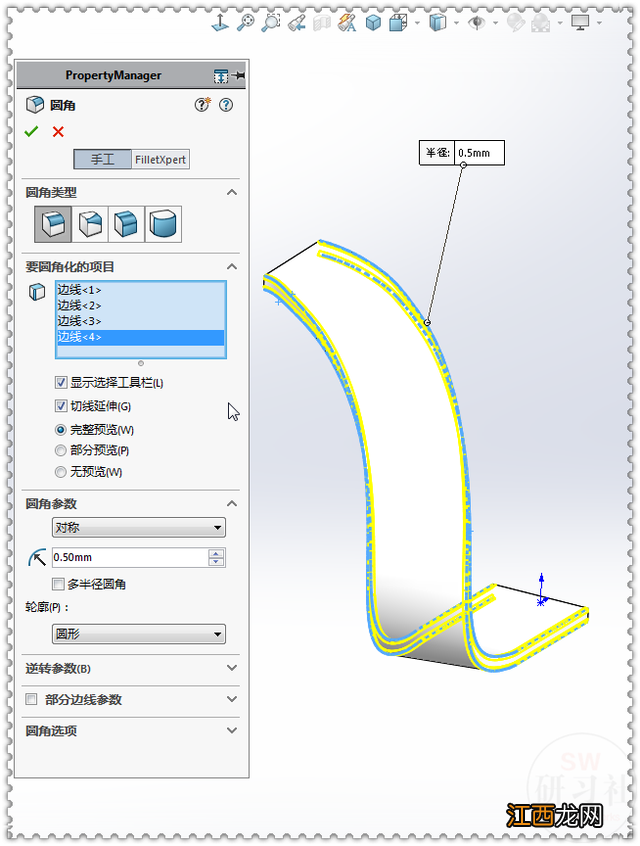Open the View Settings dropdown arrow

599,23
